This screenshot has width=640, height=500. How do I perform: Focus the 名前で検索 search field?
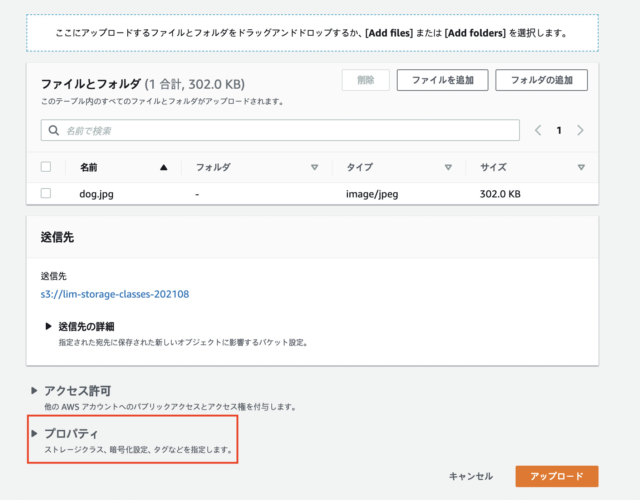tap(280, 131)
